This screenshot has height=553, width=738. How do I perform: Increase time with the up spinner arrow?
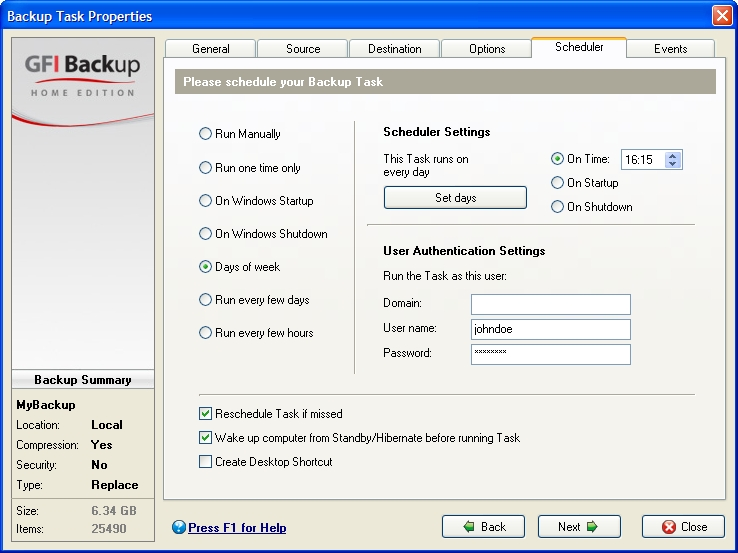click(673, 156)
